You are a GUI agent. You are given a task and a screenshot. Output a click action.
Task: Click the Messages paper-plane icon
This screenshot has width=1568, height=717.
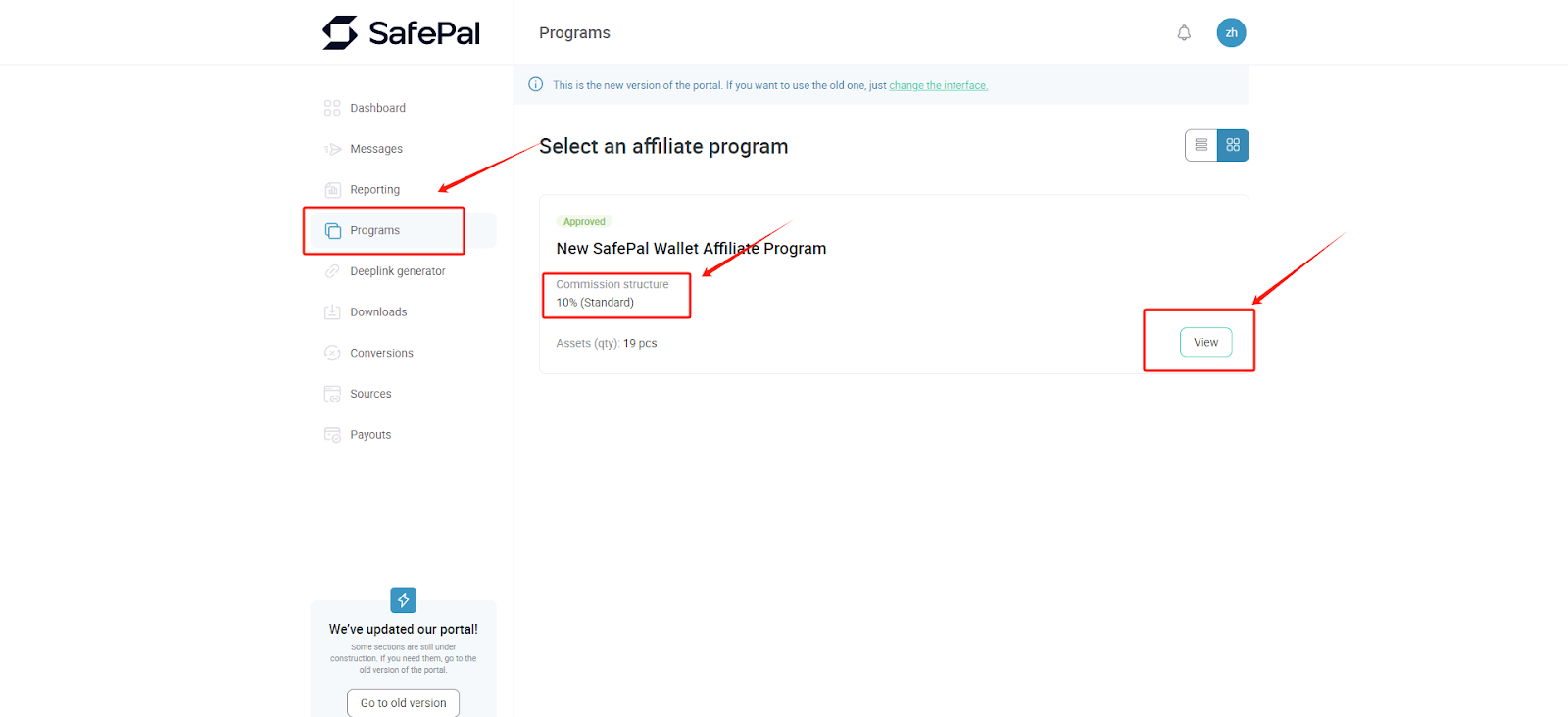coord(332,149)
